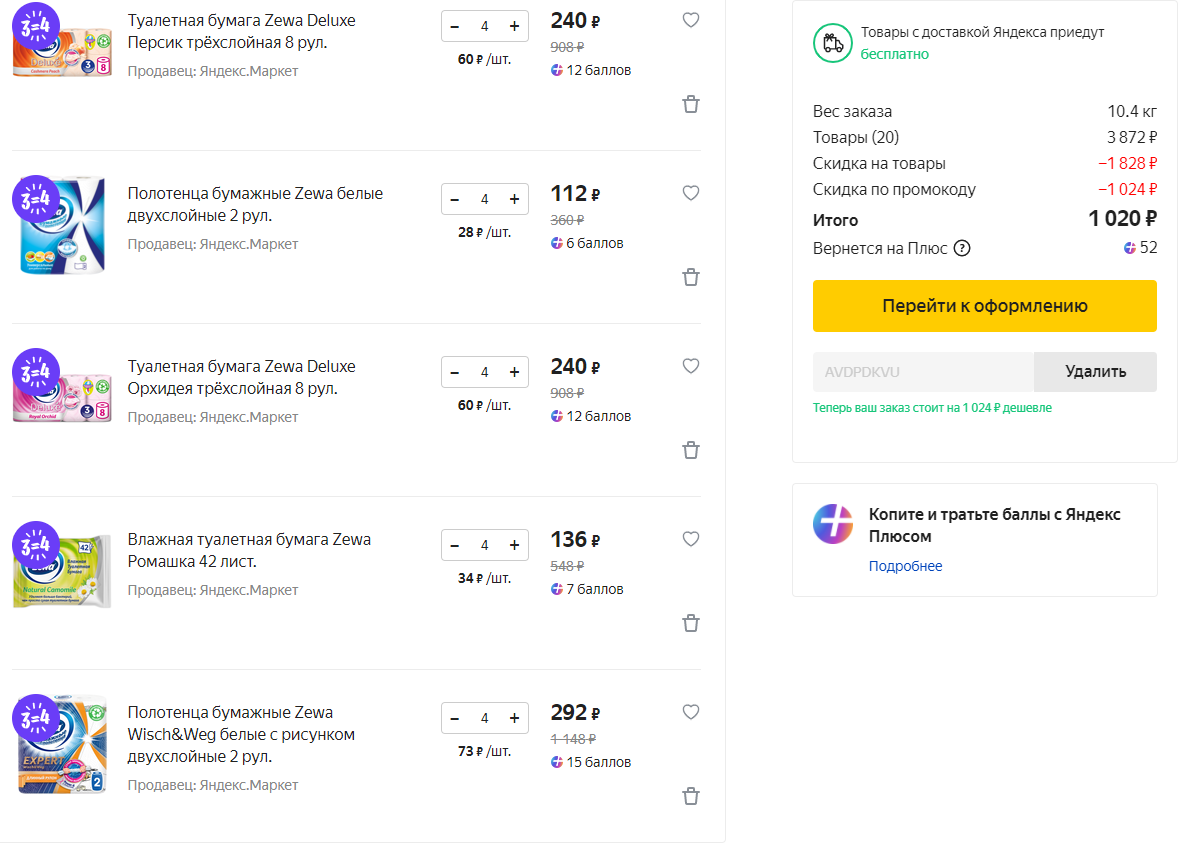Delete Влажная туалетная бумага Zewa Ромашка

[x=691, y=623]
